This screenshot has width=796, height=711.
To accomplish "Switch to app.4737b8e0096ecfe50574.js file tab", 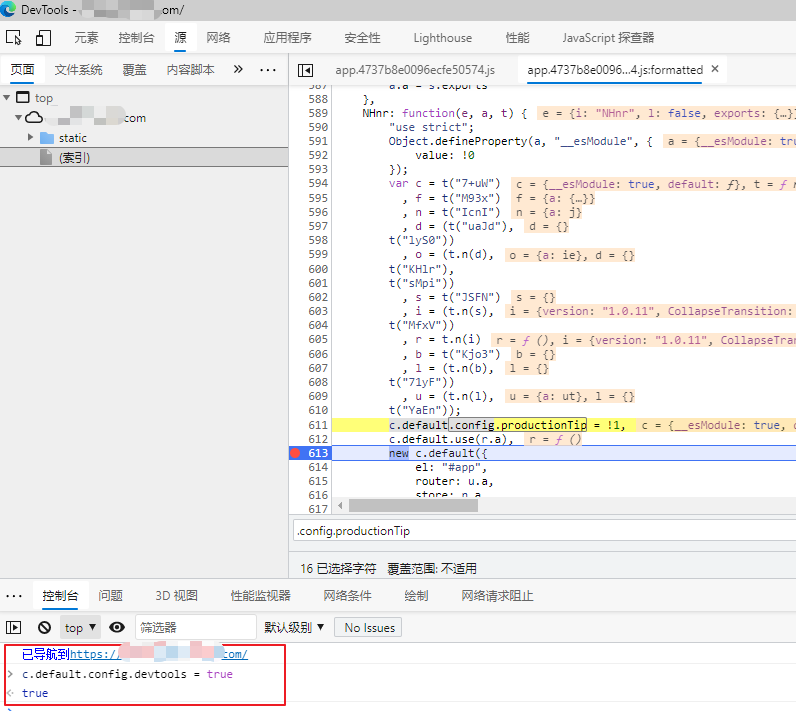I will tap(415, 70).
